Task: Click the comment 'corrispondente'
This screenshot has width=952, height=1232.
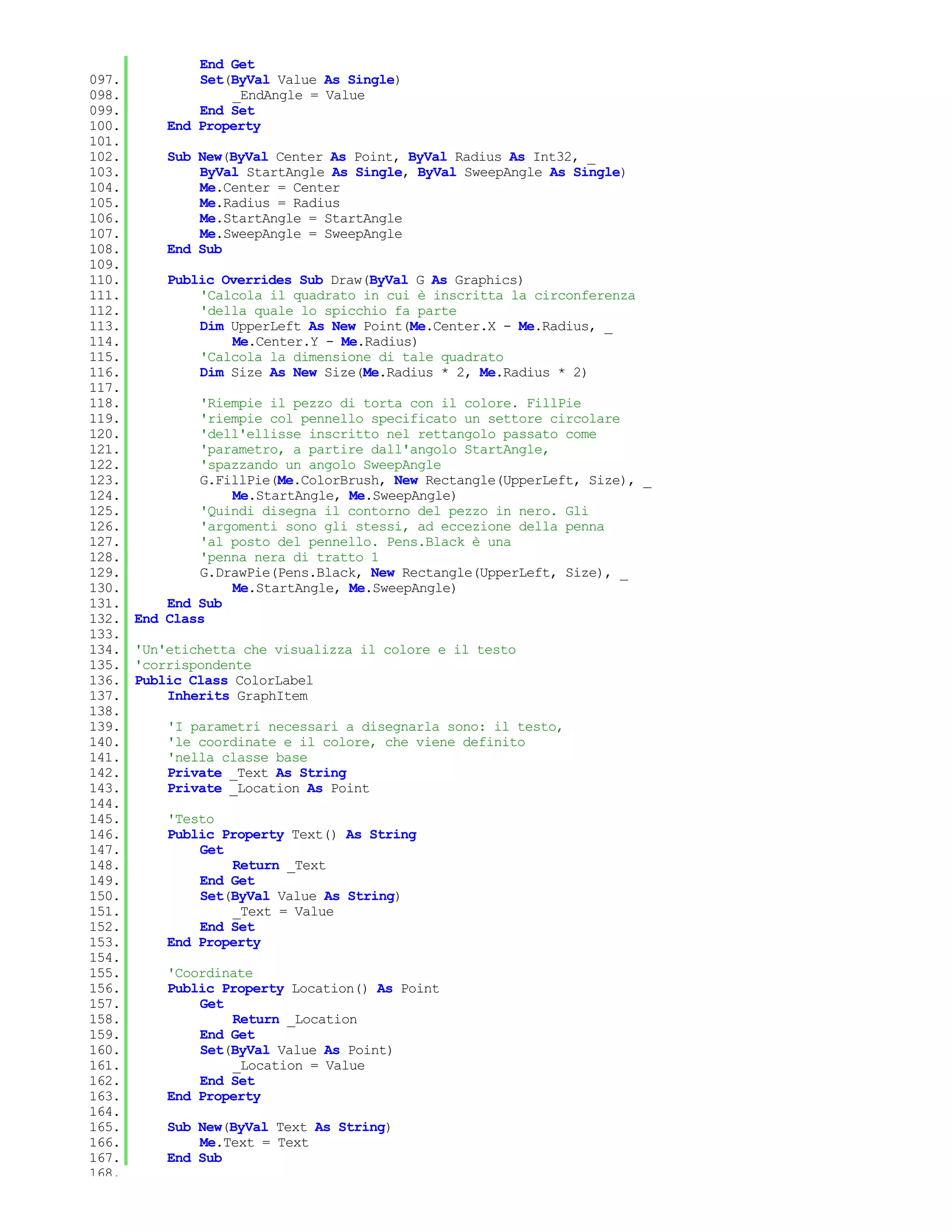Action: click(x=193, y=665)
